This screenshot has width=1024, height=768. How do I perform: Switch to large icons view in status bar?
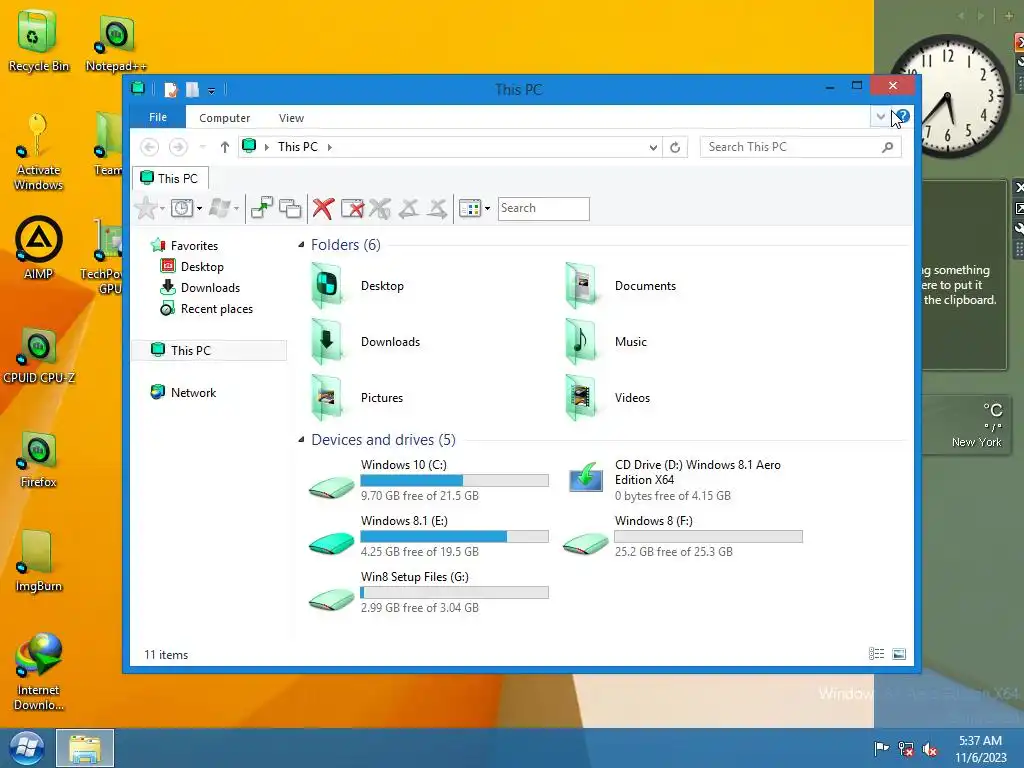pos(899,654)
